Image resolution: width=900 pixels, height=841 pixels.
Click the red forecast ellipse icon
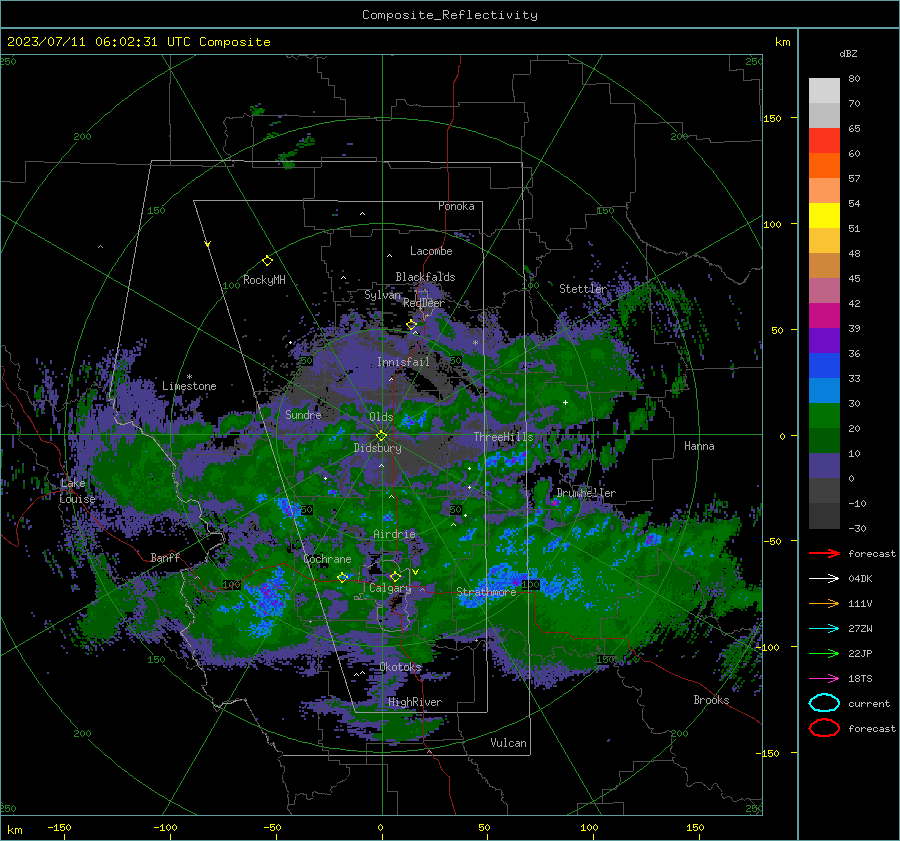[x=824, y=728]
